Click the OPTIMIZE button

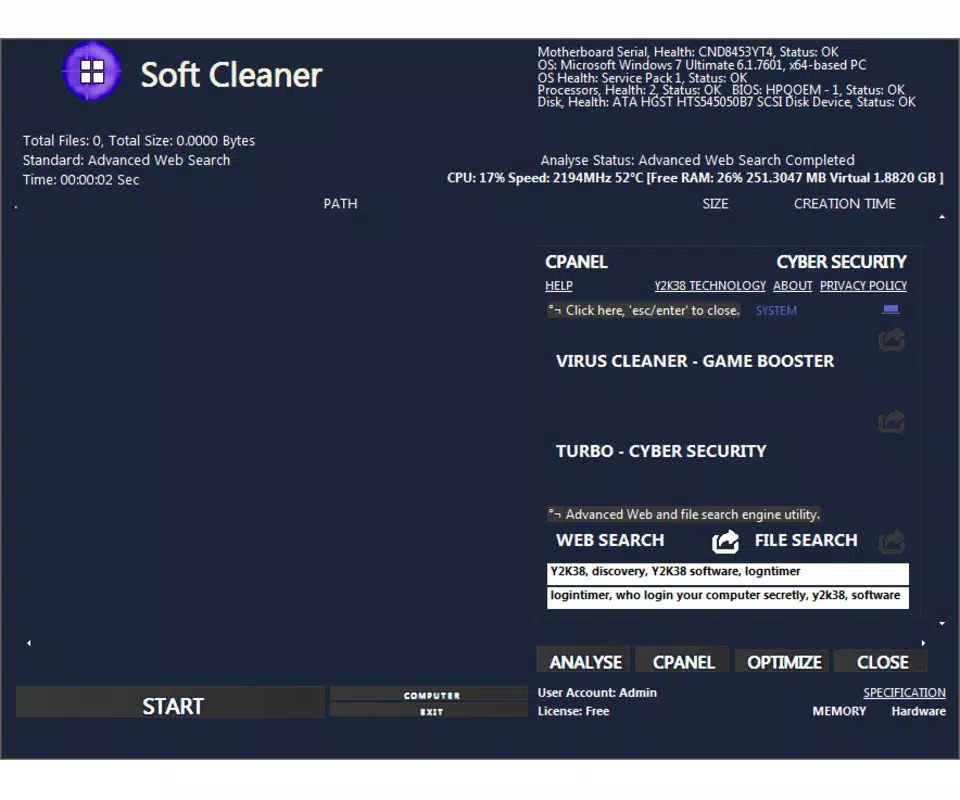[783, 661]
